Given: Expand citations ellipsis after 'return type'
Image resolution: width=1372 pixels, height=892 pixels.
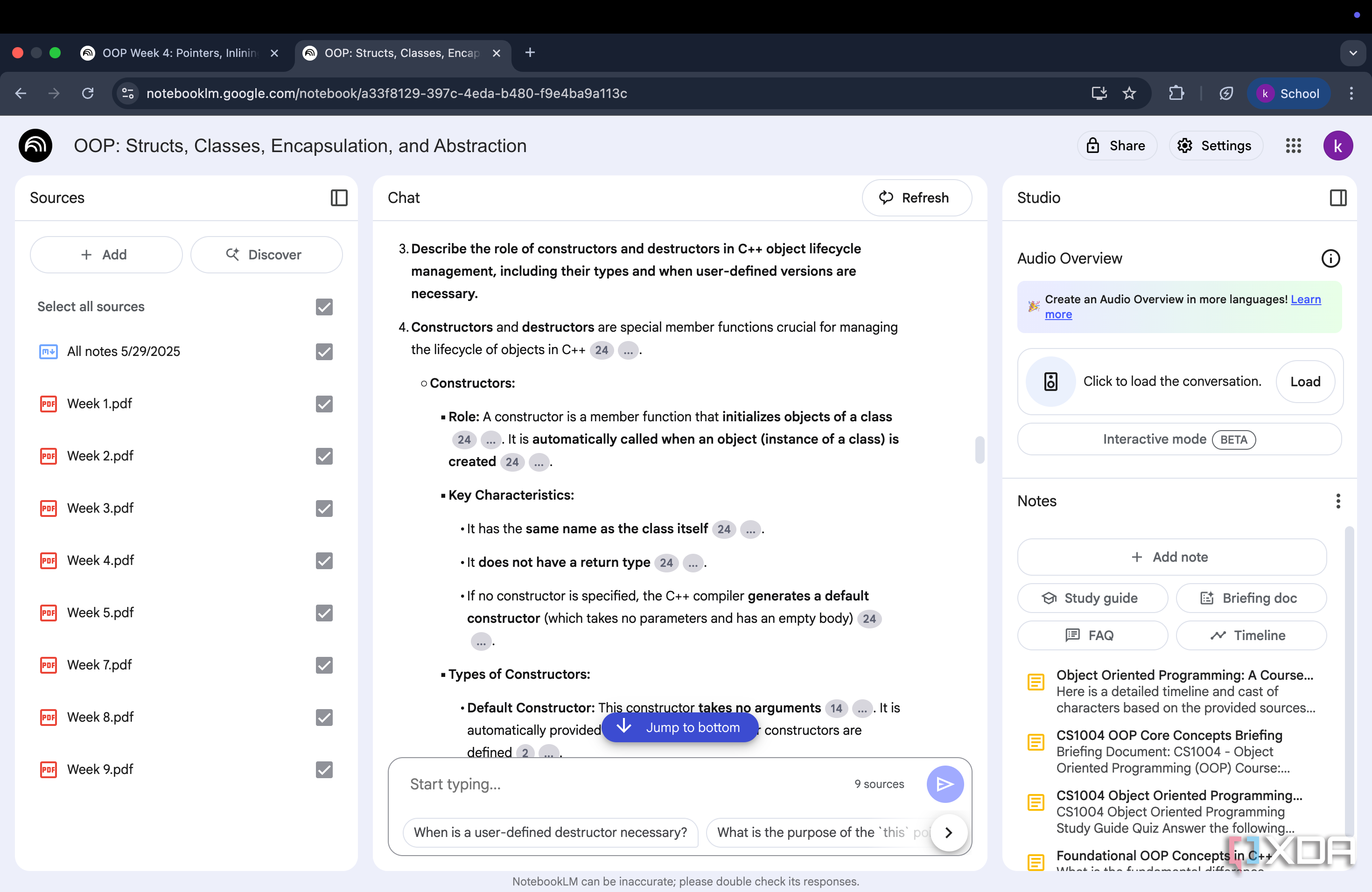Looking at the screenshot, I should click(x=693, y=562).
